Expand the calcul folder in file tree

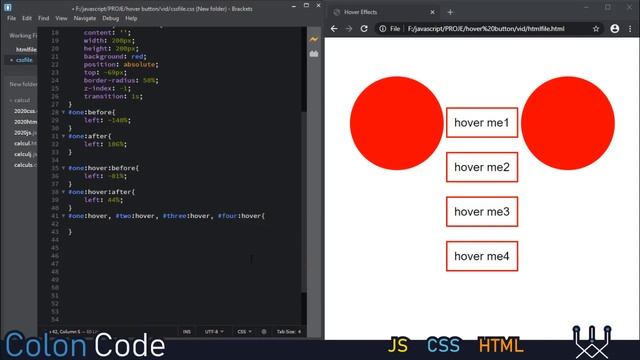click(x=20, y=100)
